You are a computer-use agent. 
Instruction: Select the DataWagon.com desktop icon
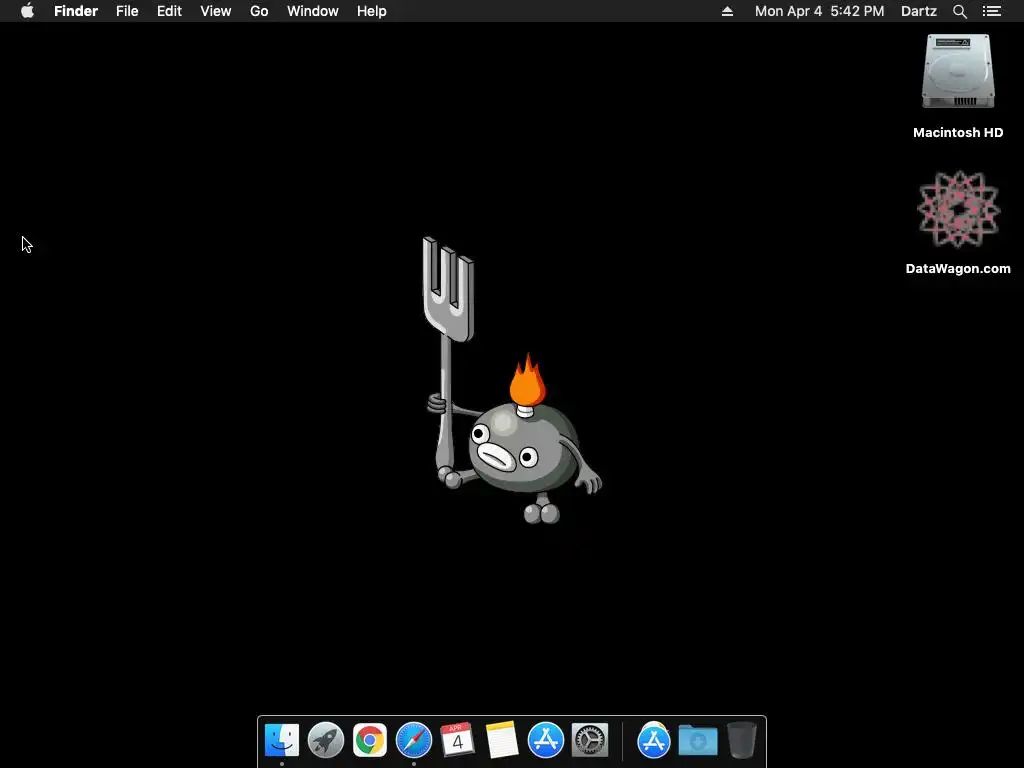pos(958,209)
